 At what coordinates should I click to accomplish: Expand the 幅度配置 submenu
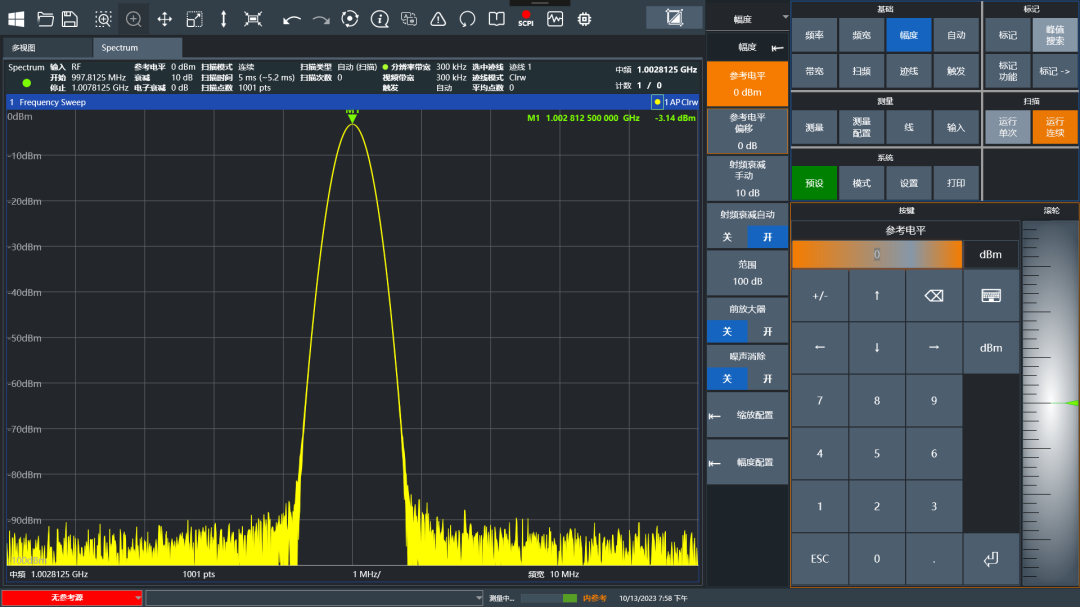747,462
